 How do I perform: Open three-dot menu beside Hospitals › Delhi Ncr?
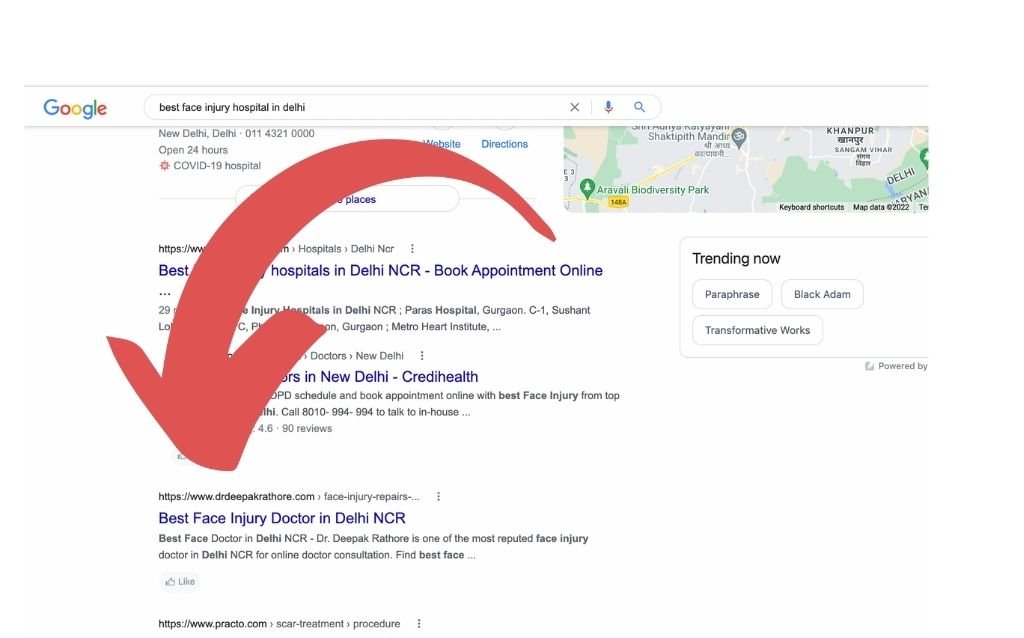[x=412, y=249]
